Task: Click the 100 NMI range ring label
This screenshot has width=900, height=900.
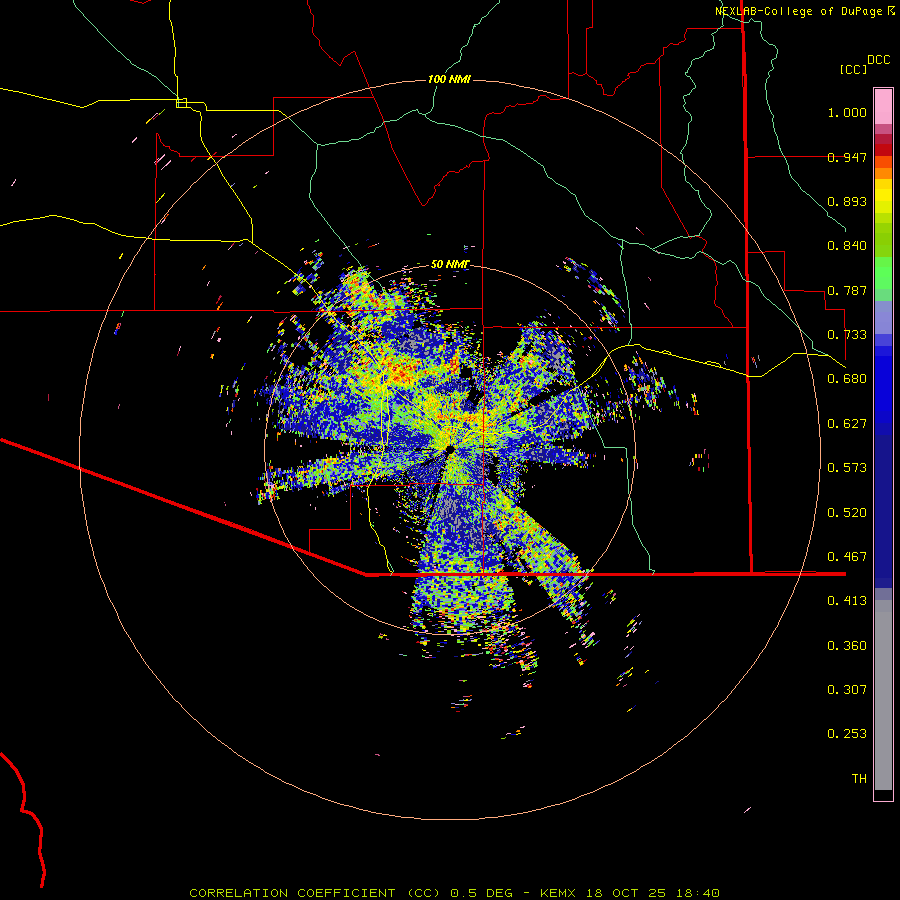Action: [x=449, y=79]
